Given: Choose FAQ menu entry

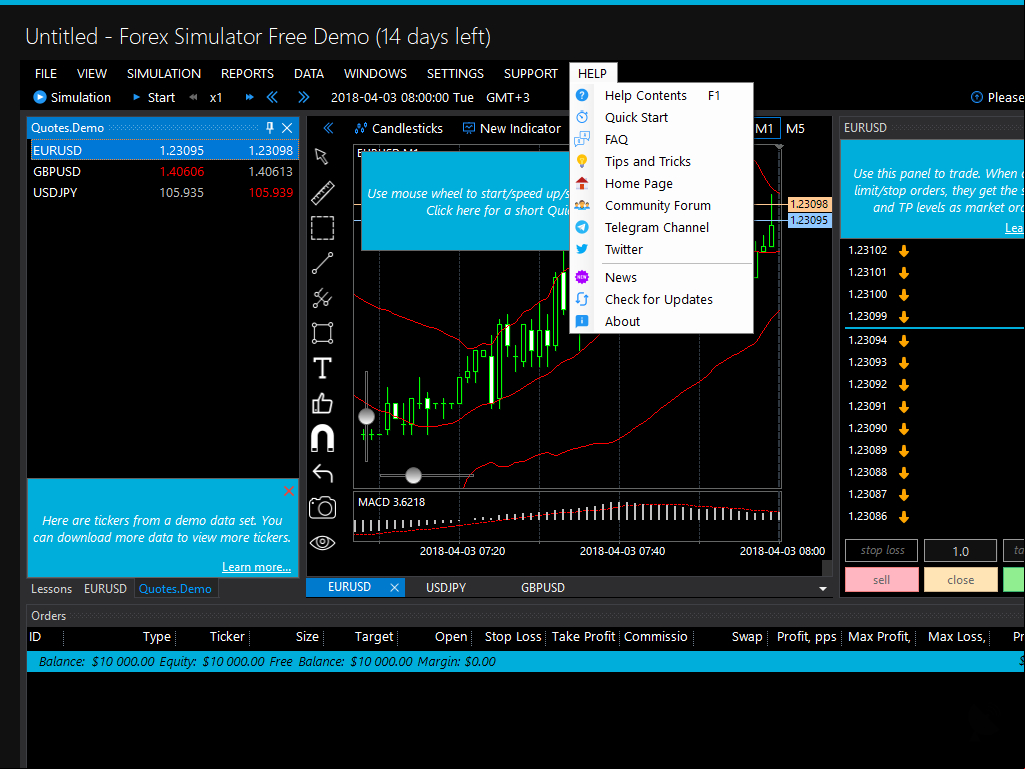Looking at the screenshot, I should [x=662, y=139].
